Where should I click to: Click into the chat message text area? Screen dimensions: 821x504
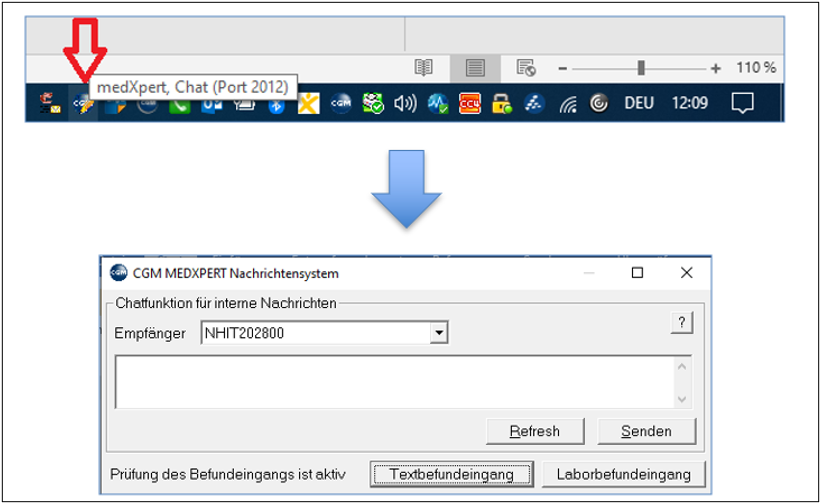(x=394, y=382)
